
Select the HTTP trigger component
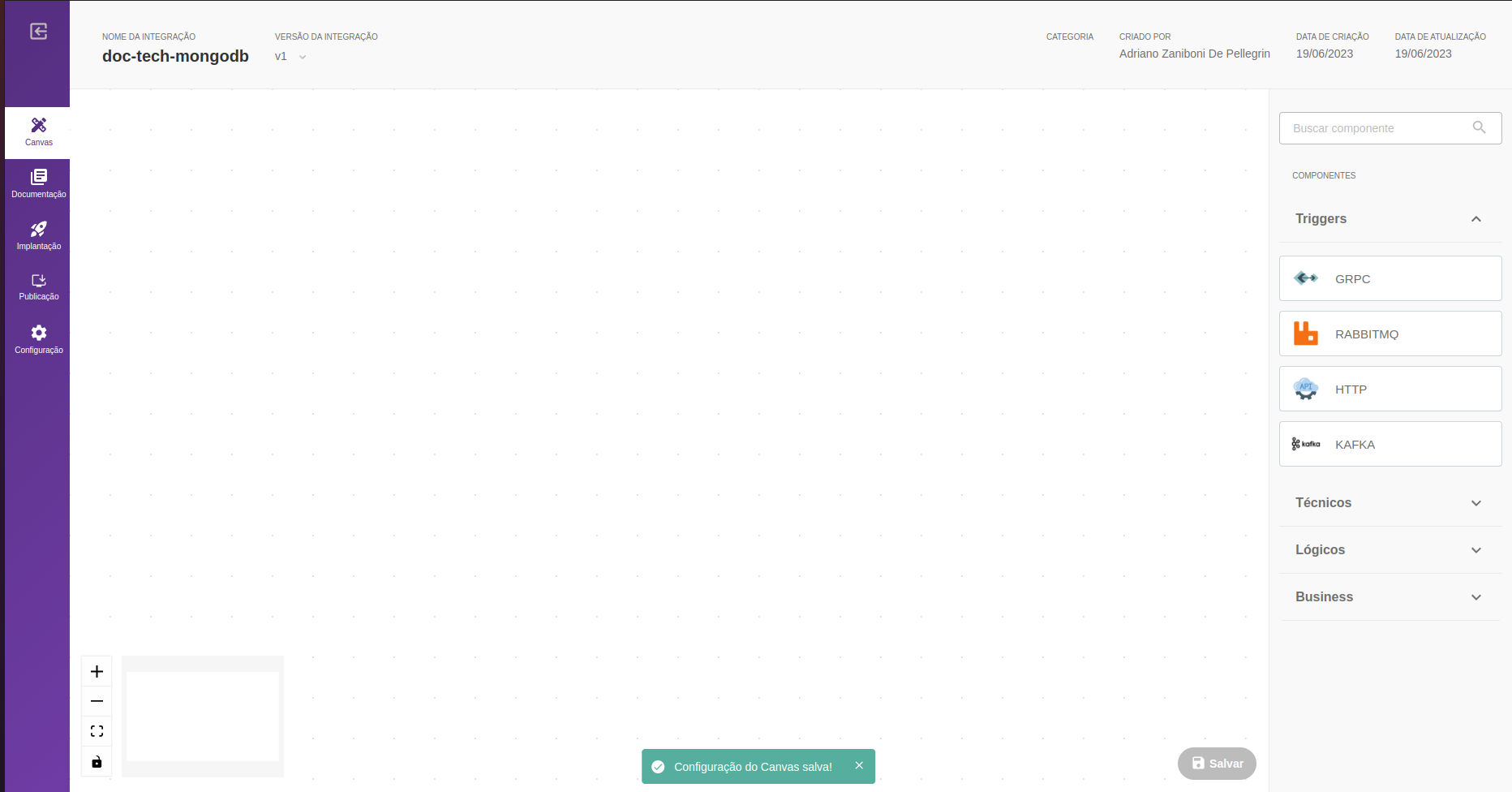click(1390, 389)
